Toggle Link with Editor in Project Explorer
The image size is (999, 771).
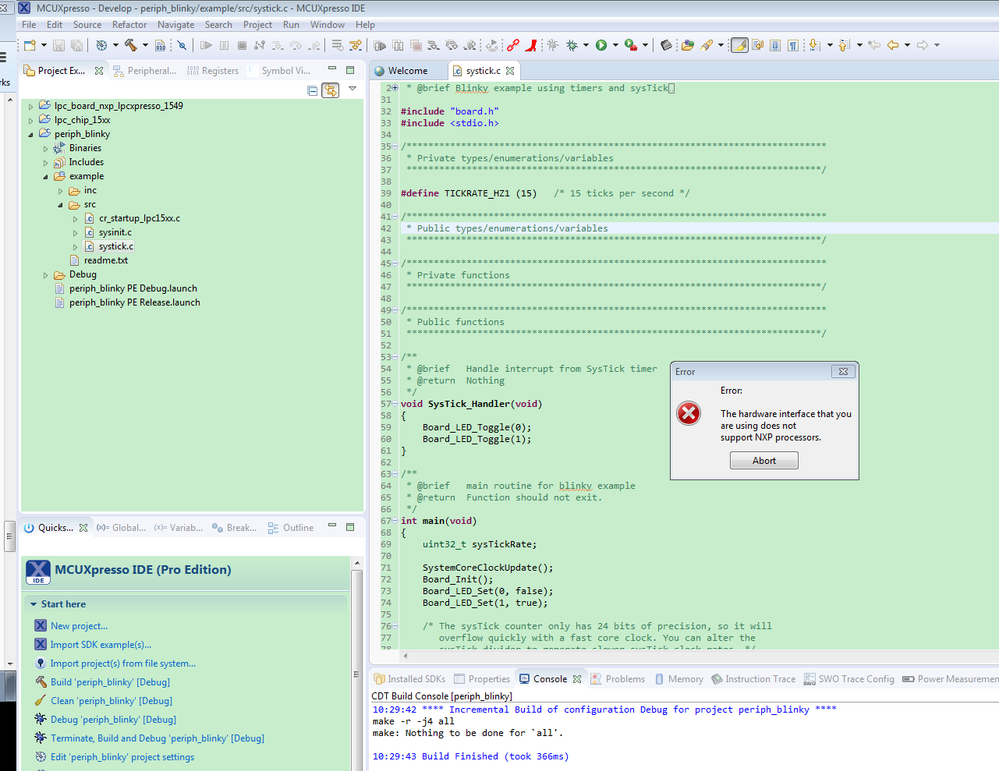tap(330, 90)
